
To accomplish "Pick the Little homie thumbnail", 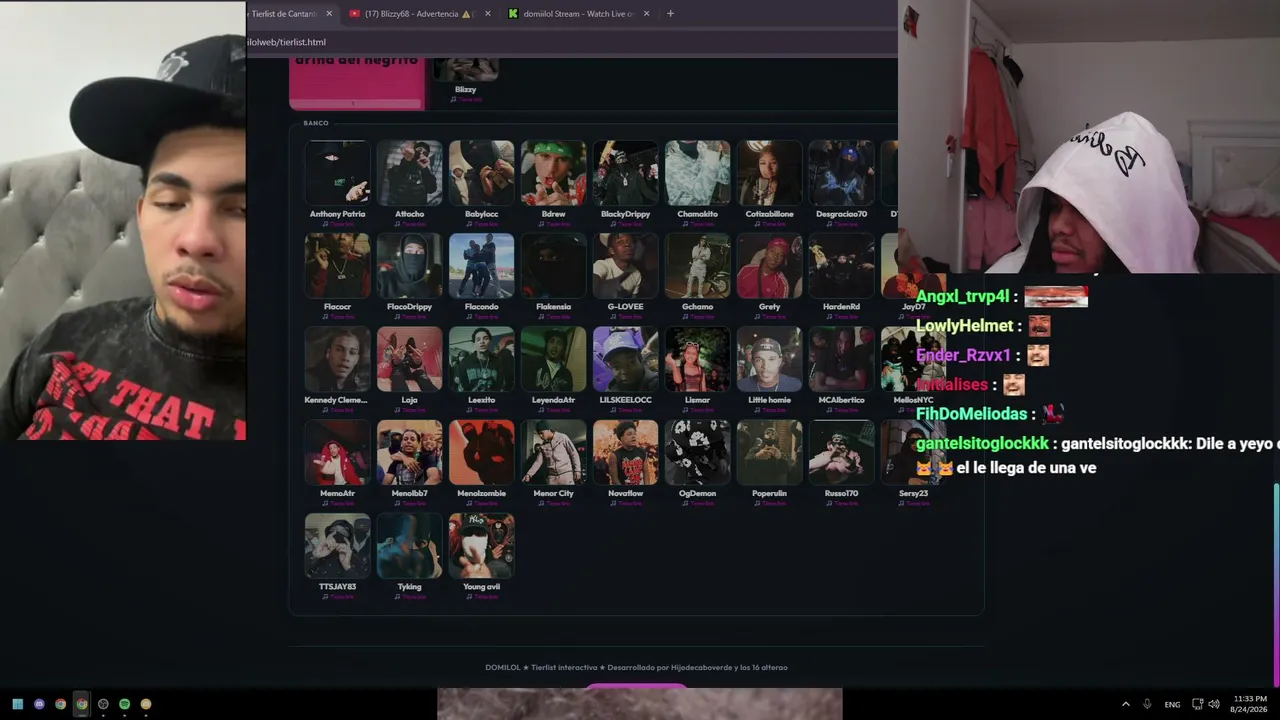I will coord(770,358).
